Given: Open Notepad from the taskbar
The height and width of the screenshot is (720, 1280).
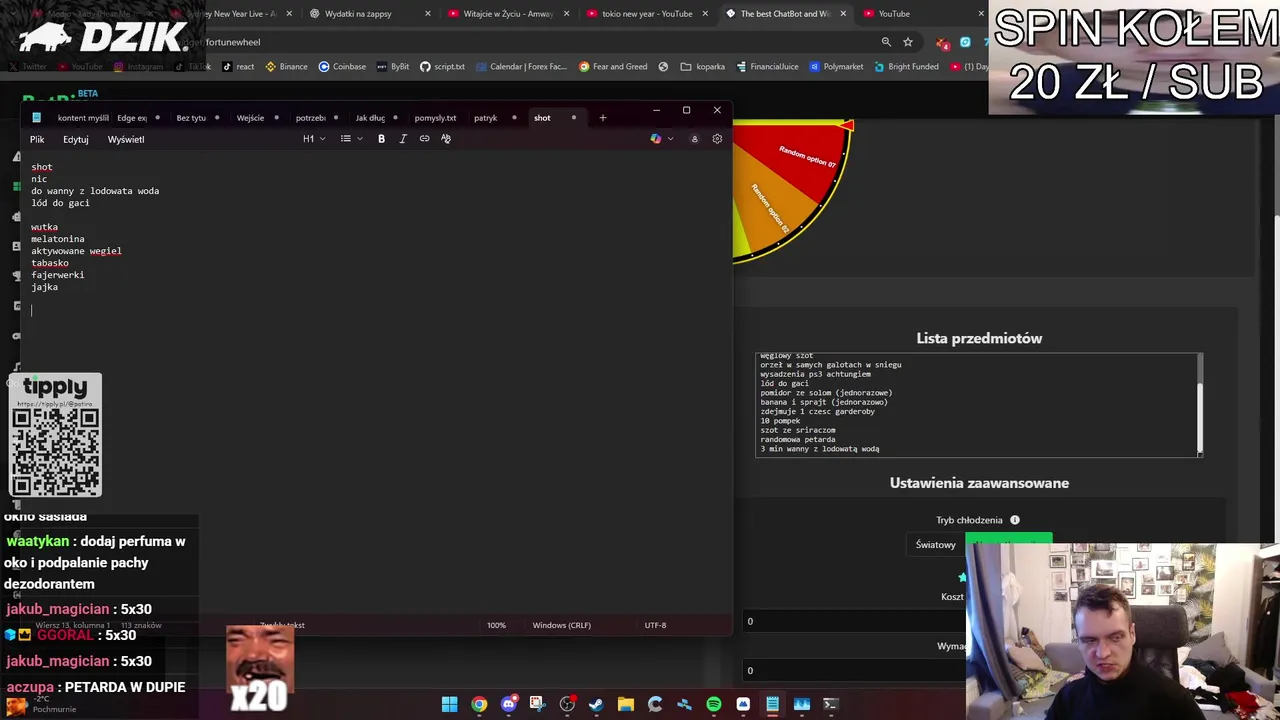Looking at the screenshot, I should [772, 704].
